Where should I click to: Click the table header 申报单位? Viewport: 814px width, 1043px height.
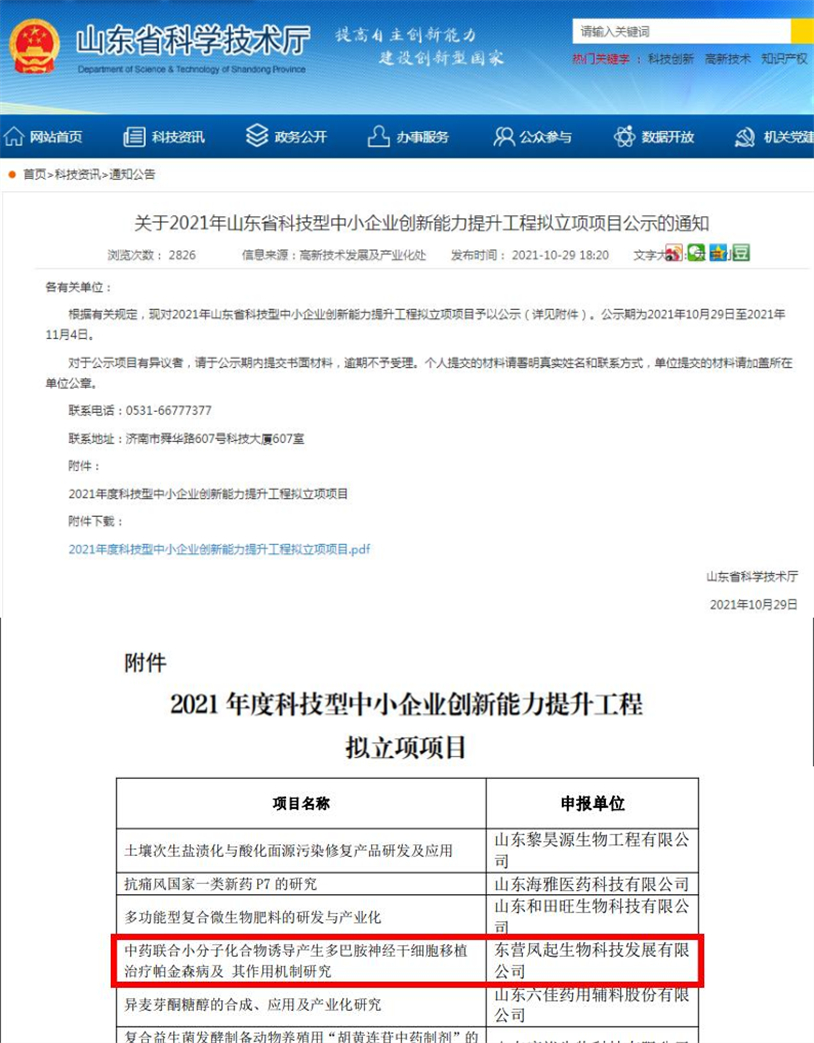point(593,804)
